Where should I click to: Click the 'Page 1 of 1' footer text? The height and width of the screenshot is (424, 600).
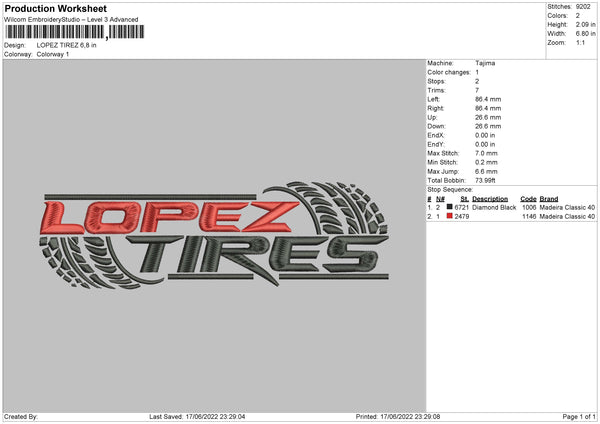(x=579, y=417)
